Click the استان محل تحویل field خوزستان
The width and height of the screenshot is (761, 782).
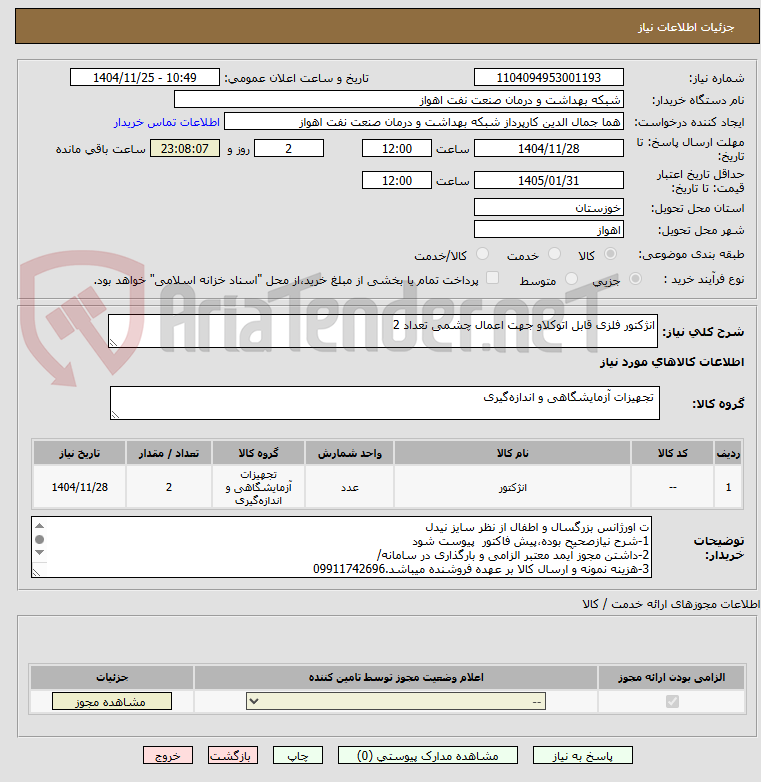coord(549,207)
